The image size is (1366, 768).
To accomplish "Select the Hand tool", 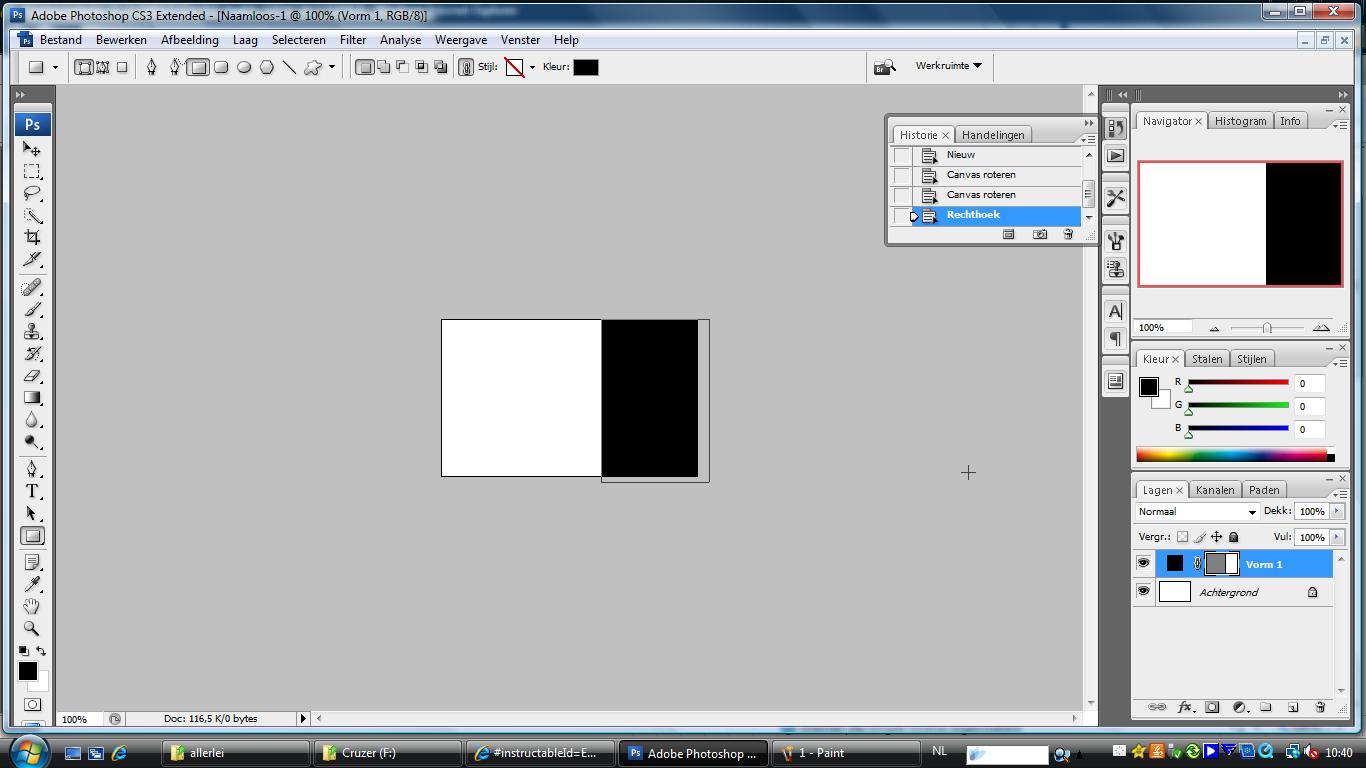I will [32, 606].
